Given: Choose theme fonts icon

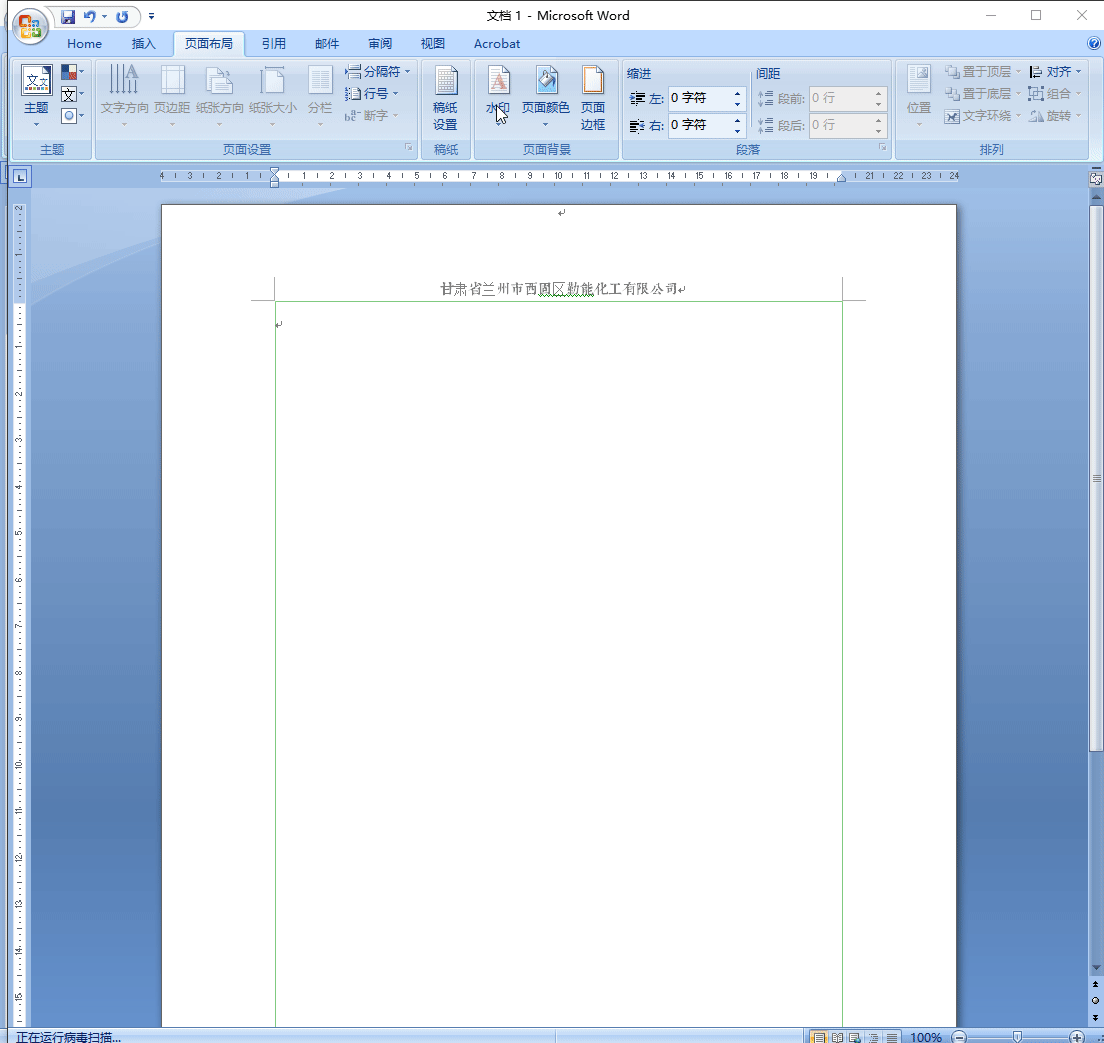Looking at the screenshot, I should pyautogui.click(x=72, y=94).
